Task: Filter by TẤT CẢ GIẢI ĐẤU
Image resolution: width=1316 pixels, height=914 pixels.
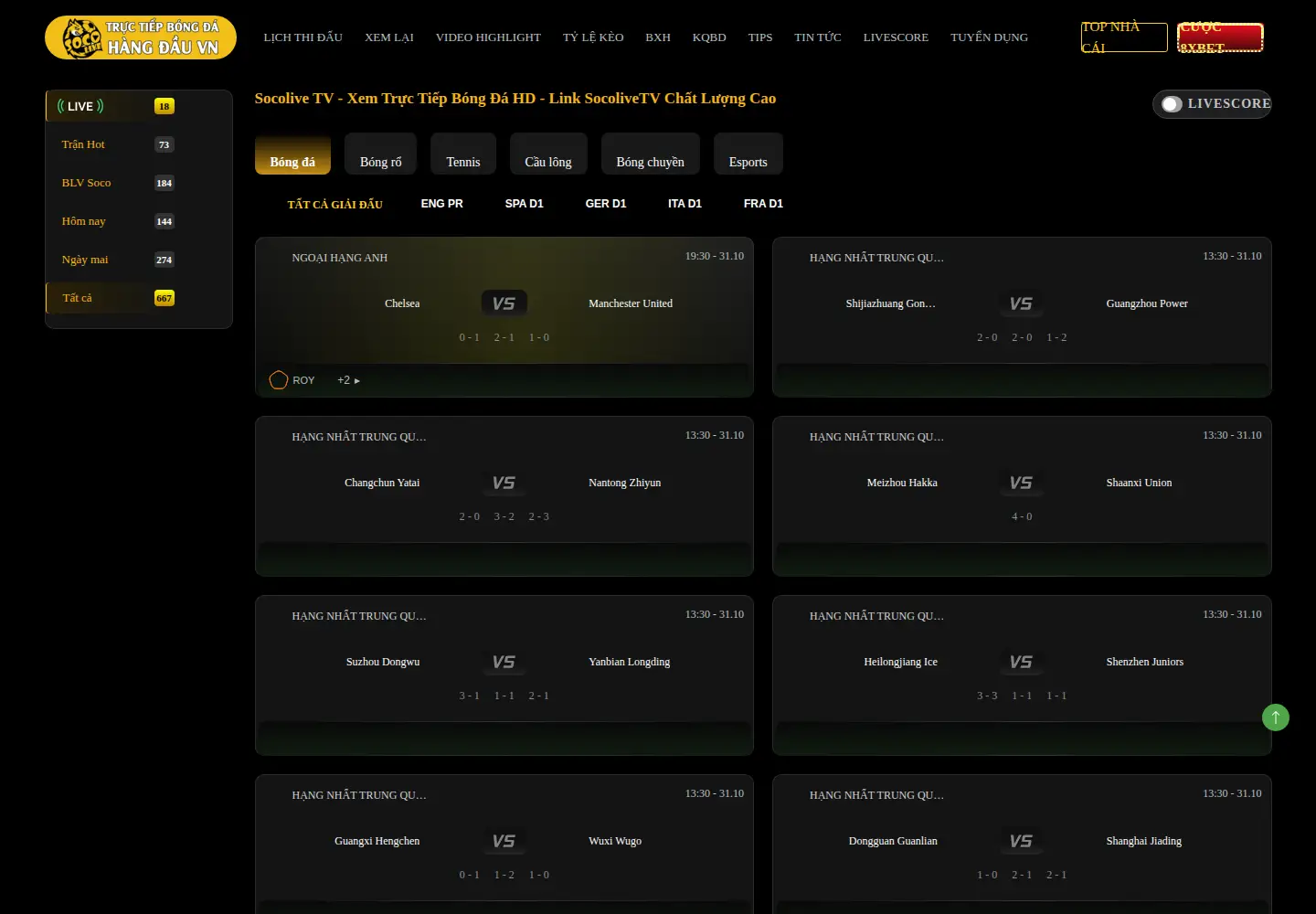Action: click(335, 204)
